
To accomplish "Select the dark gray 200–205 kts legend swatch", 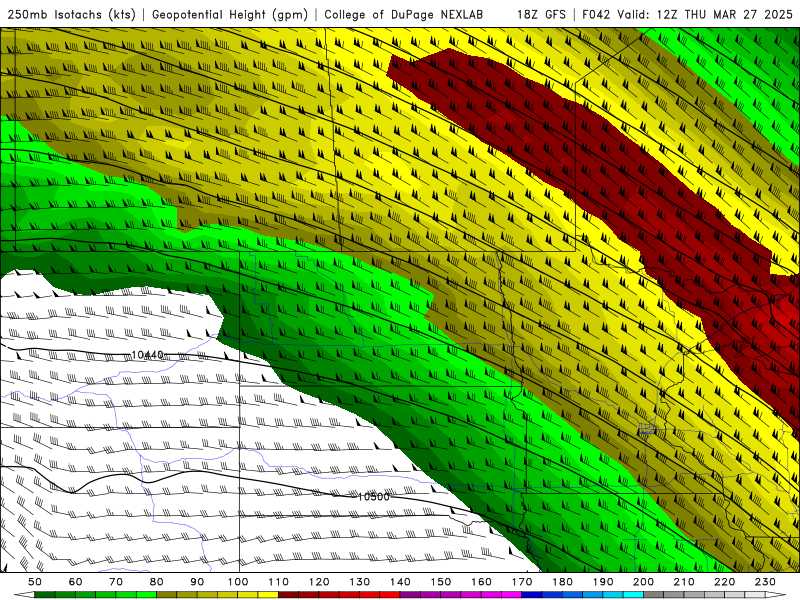I will coord(654,594).
